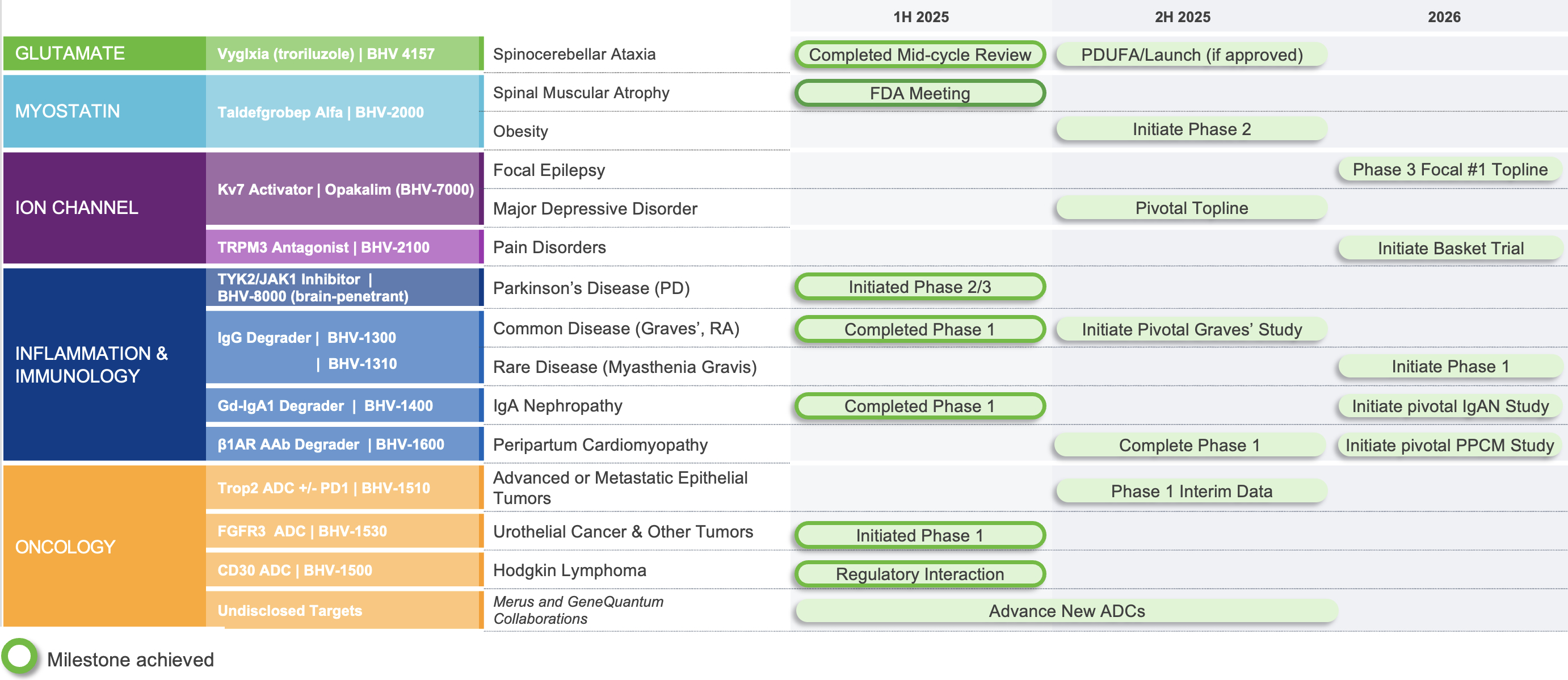Select the 2H 2025 column header
Image resolution: width=1568 pixels, height=680 pixels.
coord(1182,17)
